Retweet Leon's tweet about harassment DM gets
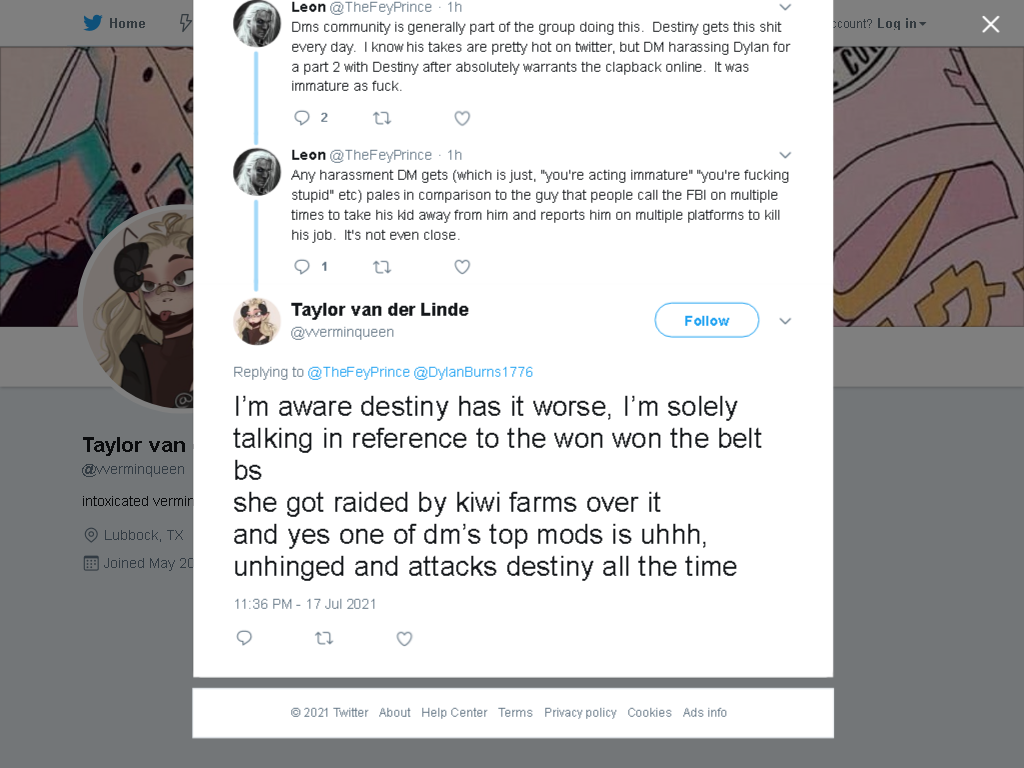 pyautogui.click(x=382, y=266)
